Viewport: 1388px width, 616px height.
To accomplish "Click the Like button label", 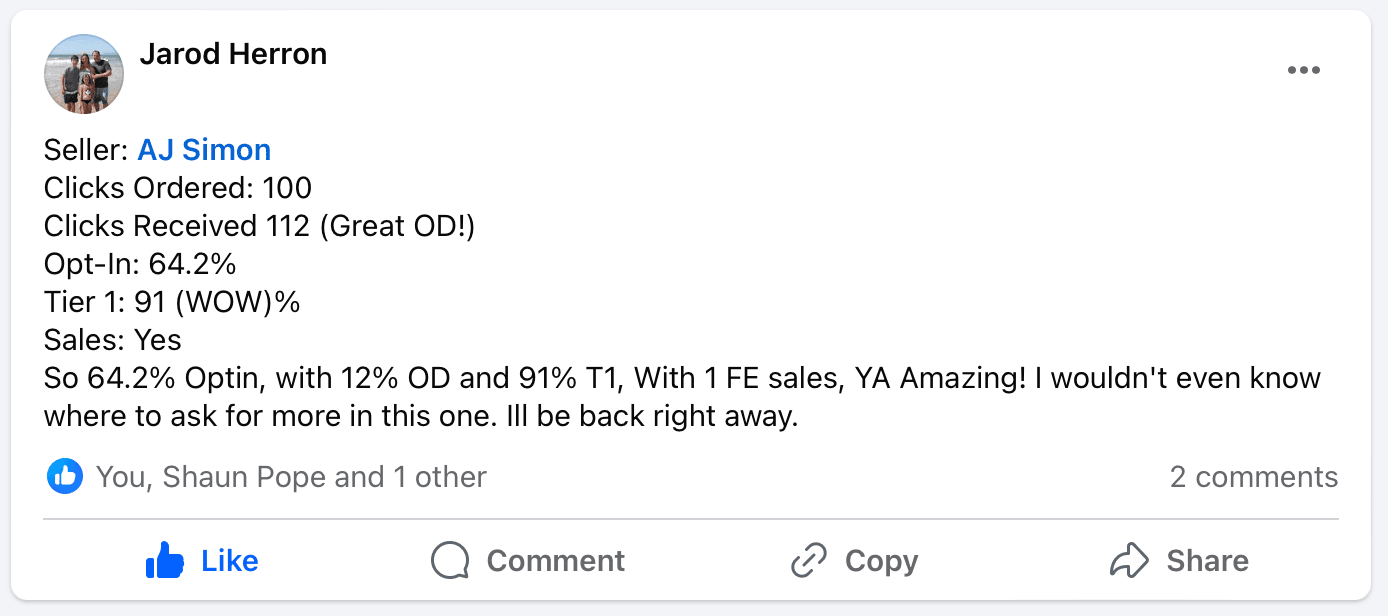I will (230, 561).
